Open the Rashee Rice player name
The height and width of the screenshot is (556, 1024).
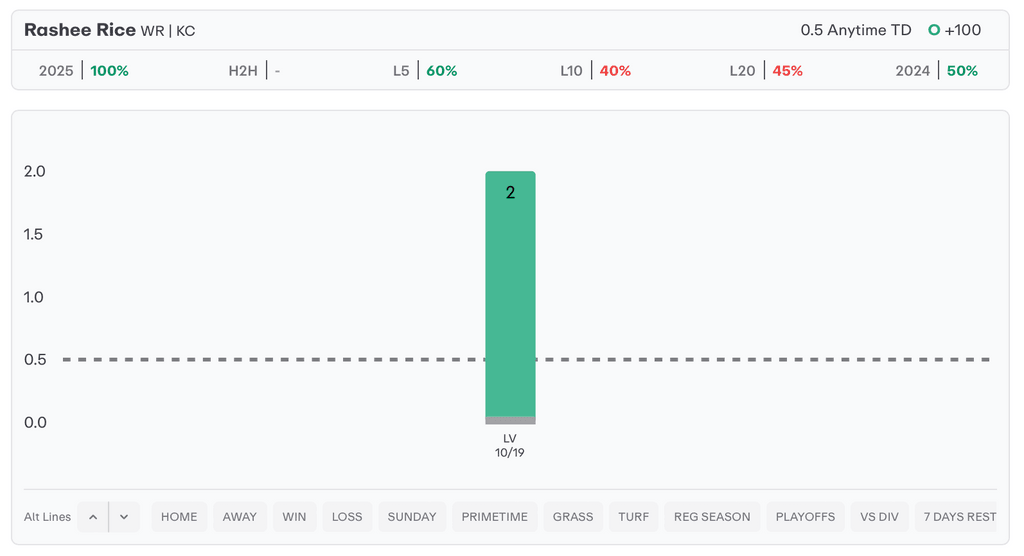[x=80, y=30]
